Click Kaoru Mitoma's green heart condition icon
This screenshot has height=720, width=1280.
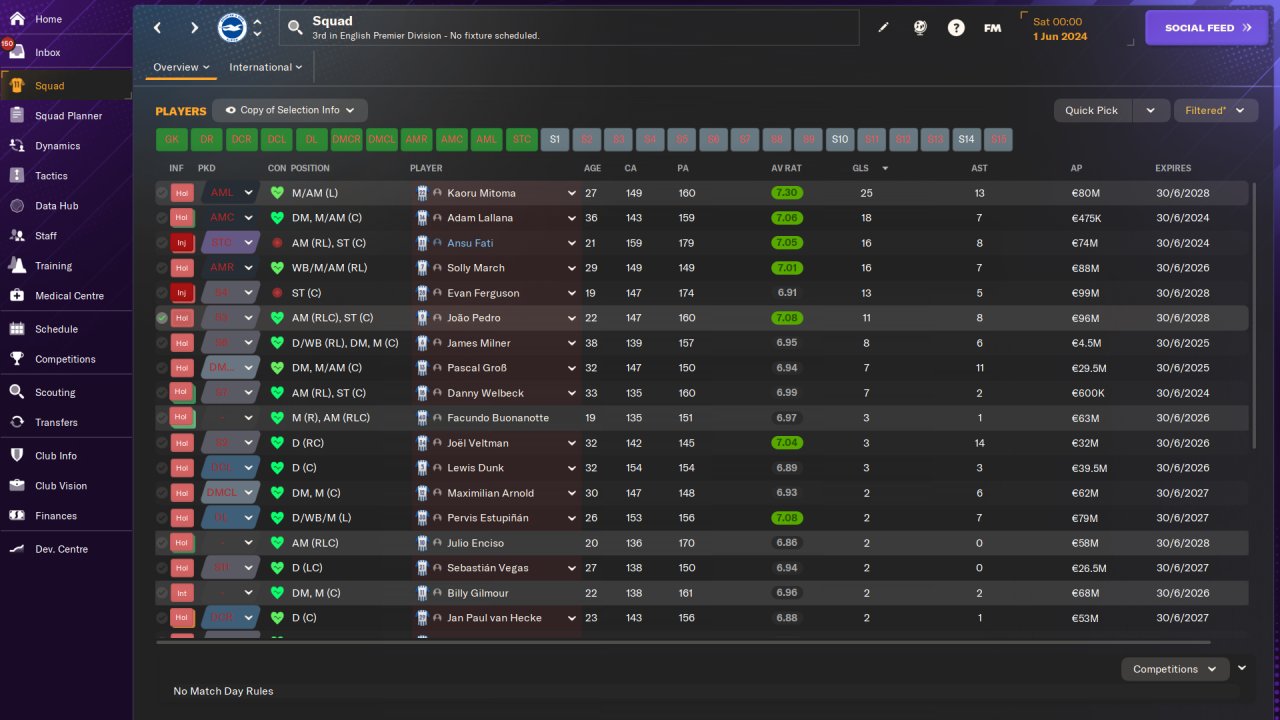pyautogui.click(x=277, y=193)
